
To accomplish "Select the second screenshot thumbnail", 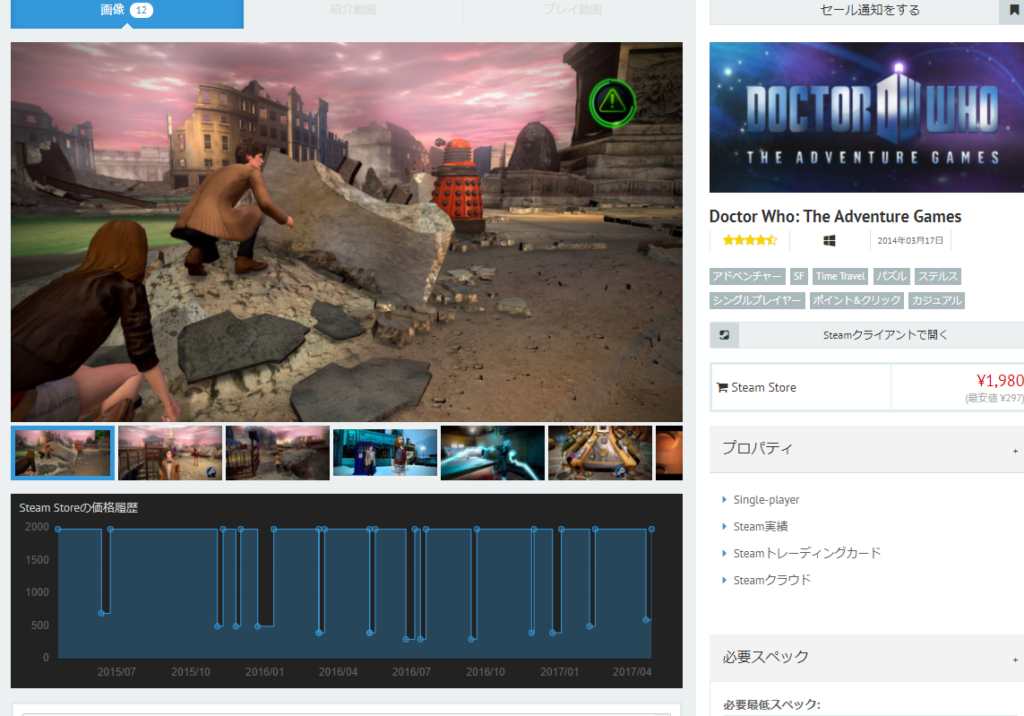I will point(170,453).
